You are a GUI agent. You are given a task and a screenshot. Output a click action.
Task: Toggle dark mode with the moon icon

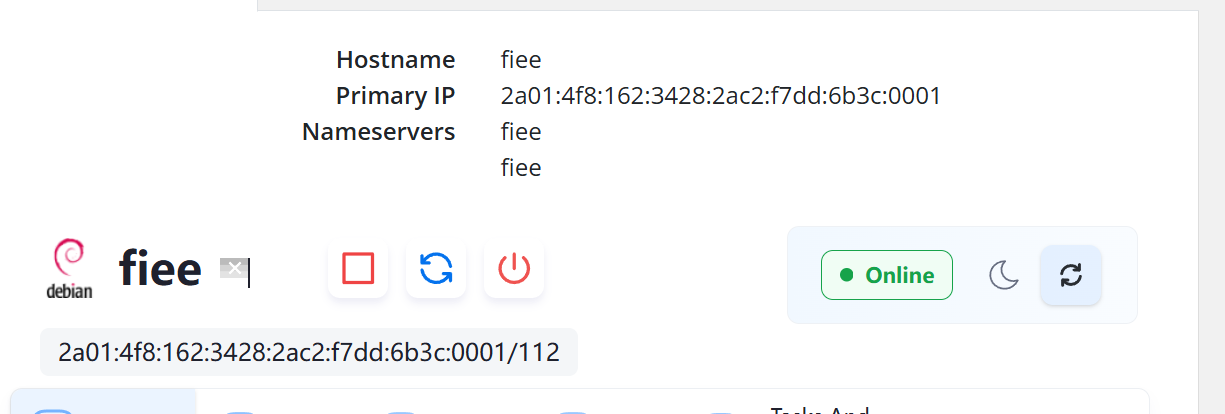coord(1003,275)
